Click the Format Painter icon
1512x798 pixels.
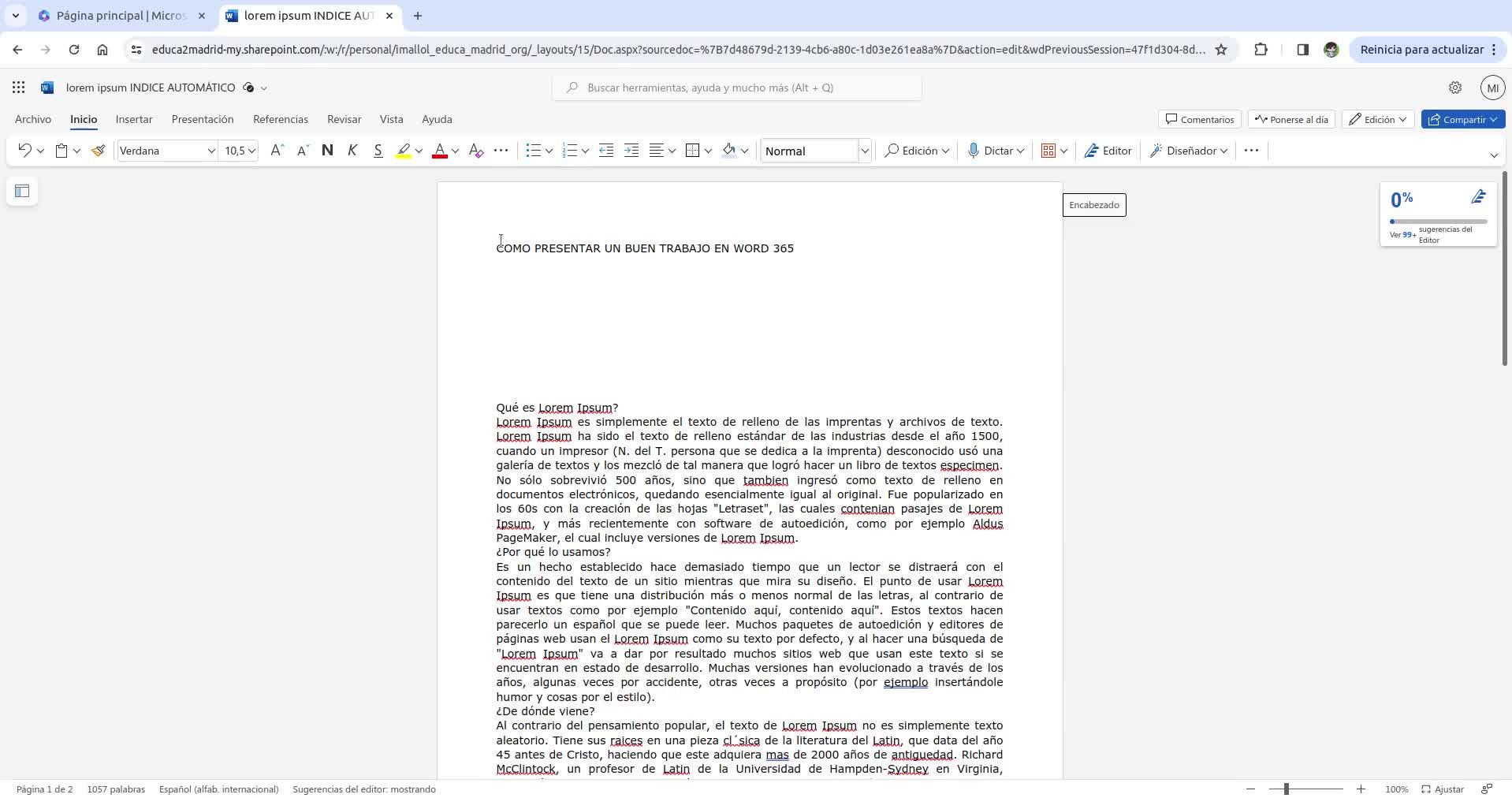98,151
